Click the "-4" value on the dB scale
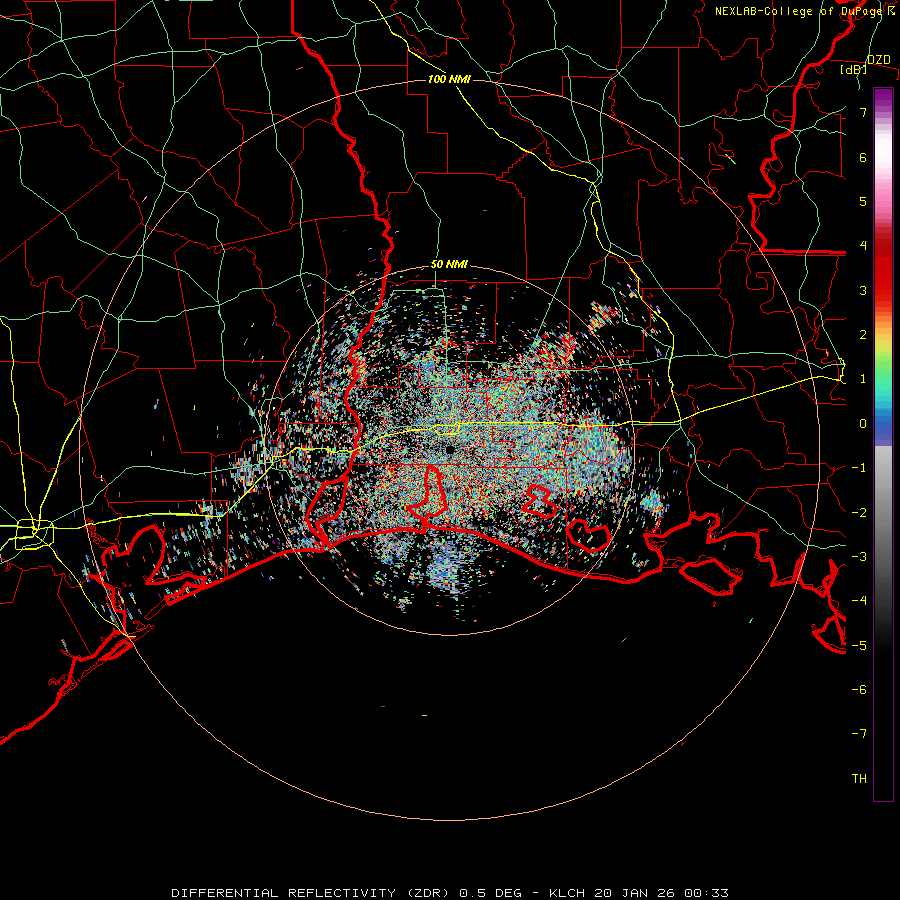Viewport: 900px width, 900px height. coord(859,601)
